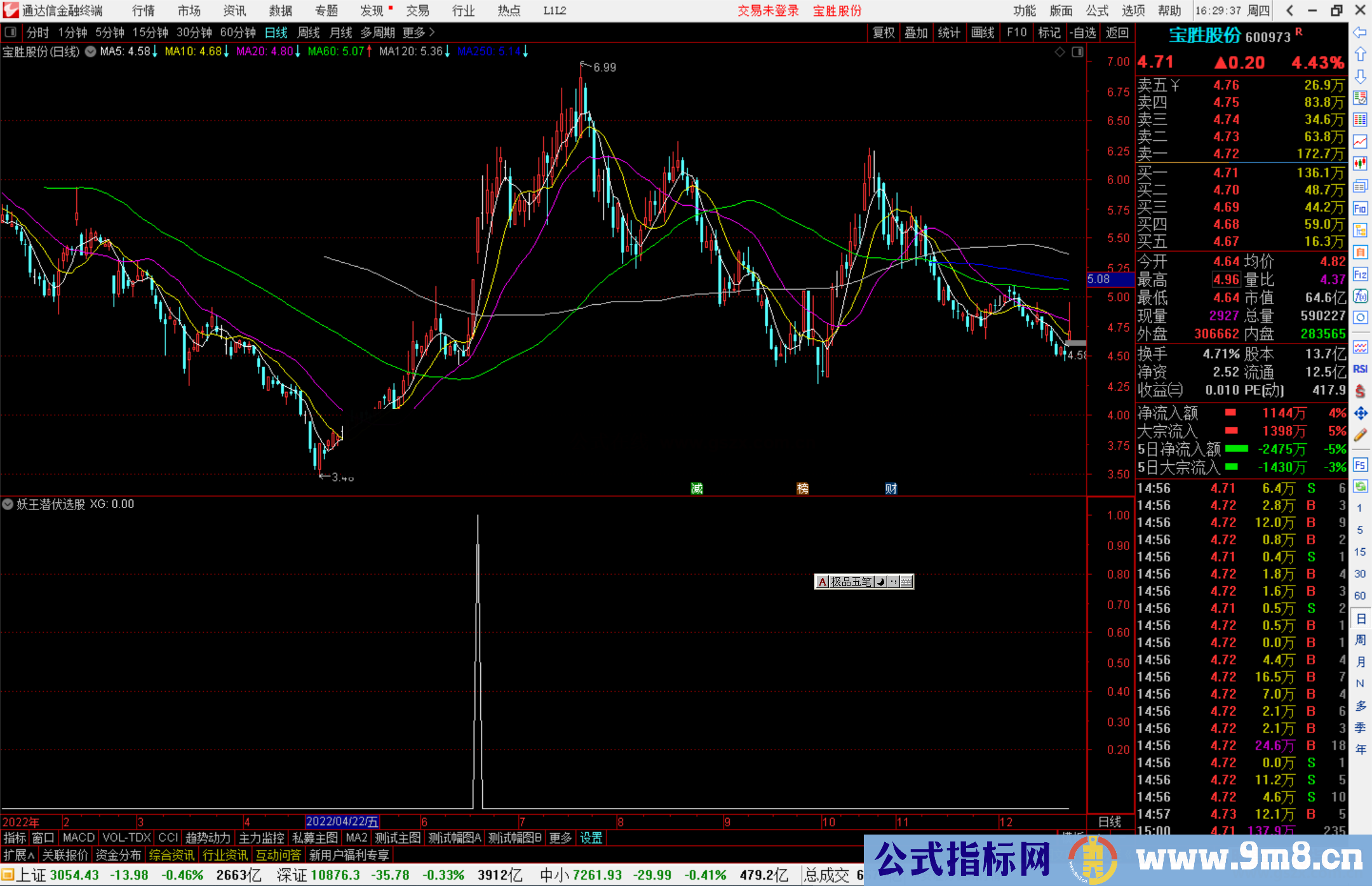
Task: Expand dropdown next to 宝胜股份(日线) label
Action: click(91, 51)
